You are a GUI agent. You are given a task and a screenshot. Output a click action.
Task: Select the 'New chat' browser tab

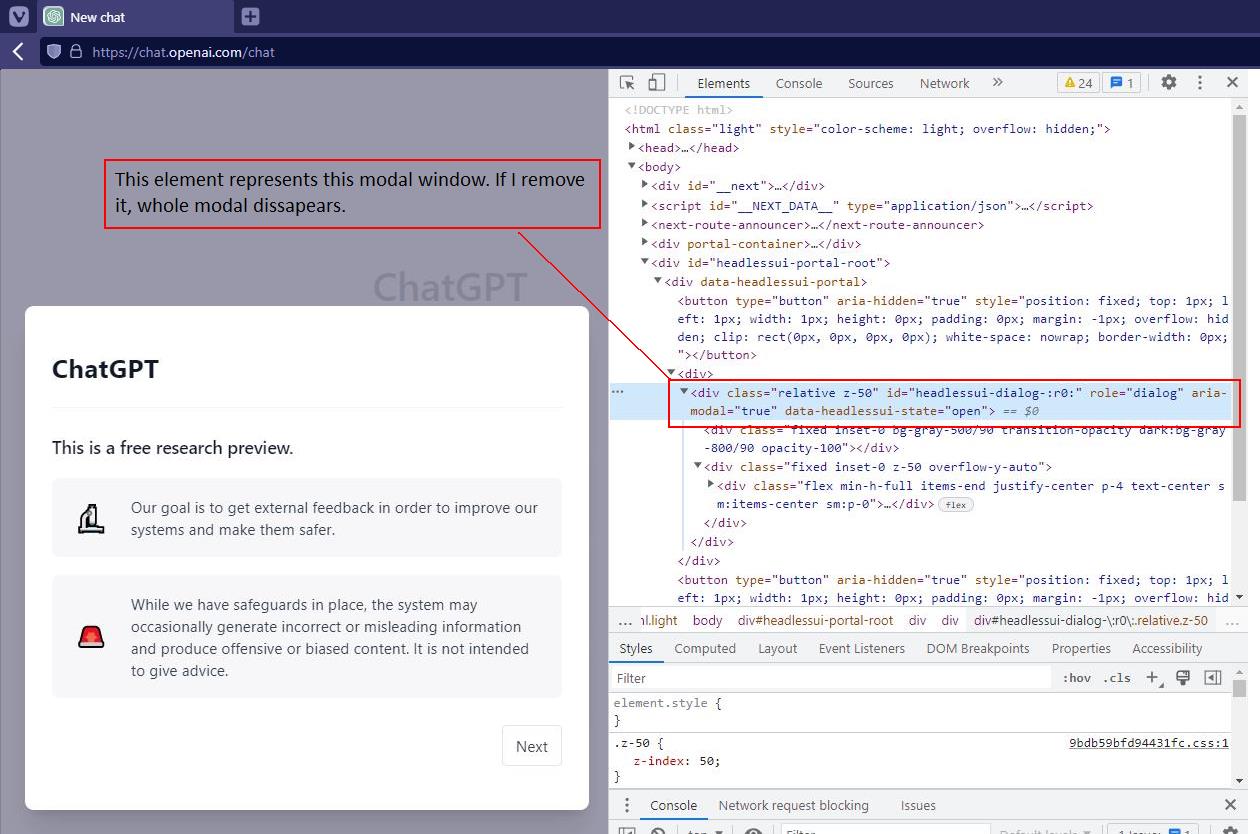134,16
